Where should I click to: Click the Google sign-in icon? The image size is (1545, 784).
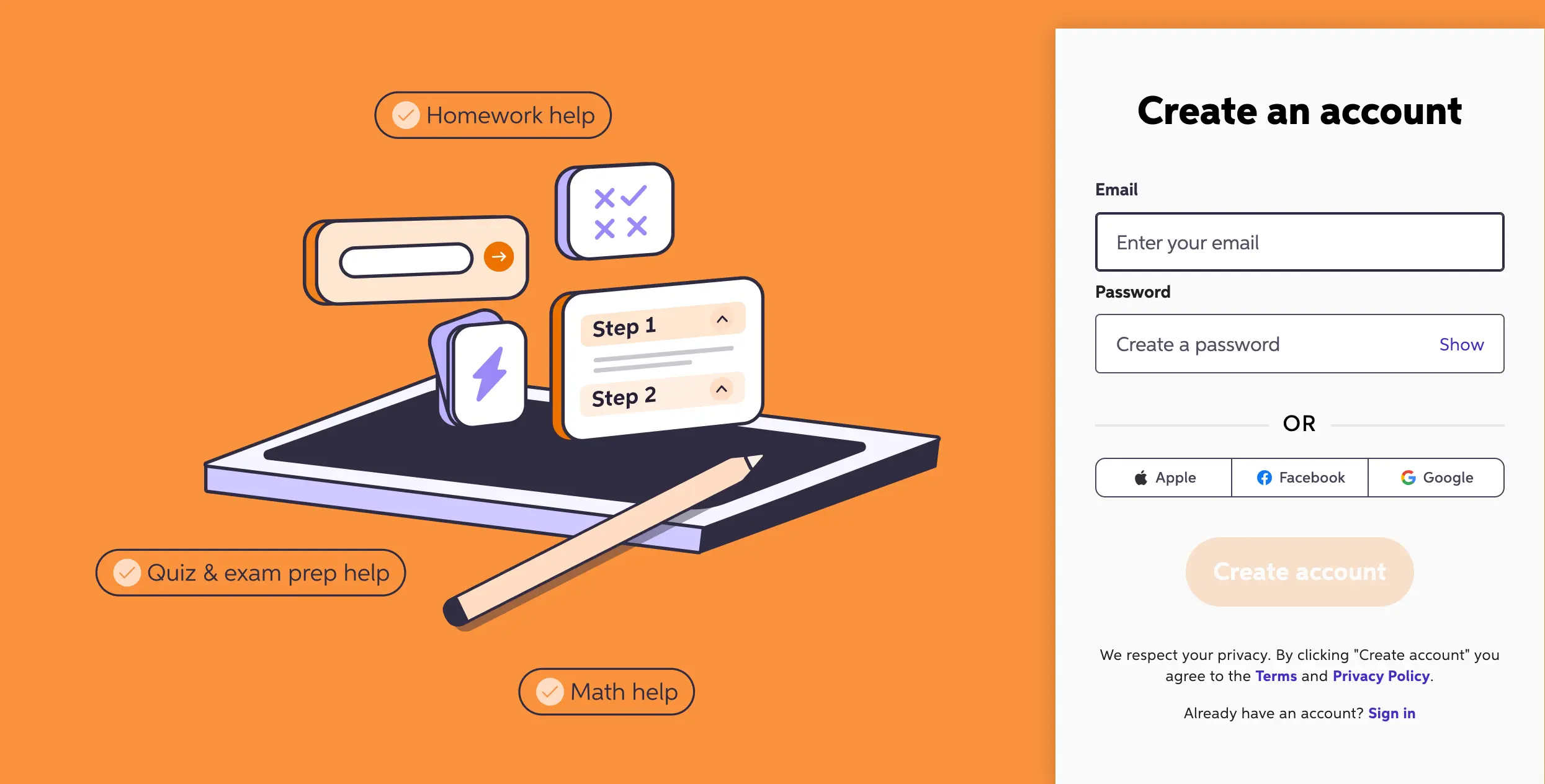tap(1406, 477)
